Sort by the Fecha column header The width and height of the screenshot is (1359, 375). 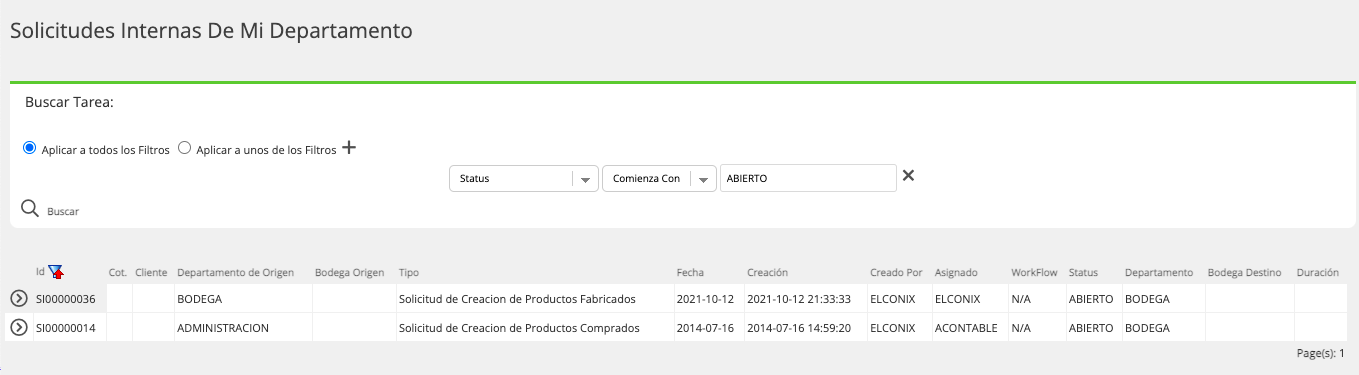tap(690, 272)
